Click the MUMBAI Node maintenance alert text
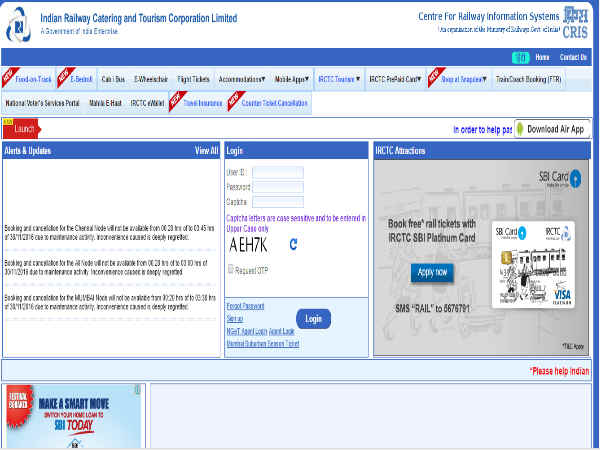The image size is (600, 450). [x=110, y=302]
